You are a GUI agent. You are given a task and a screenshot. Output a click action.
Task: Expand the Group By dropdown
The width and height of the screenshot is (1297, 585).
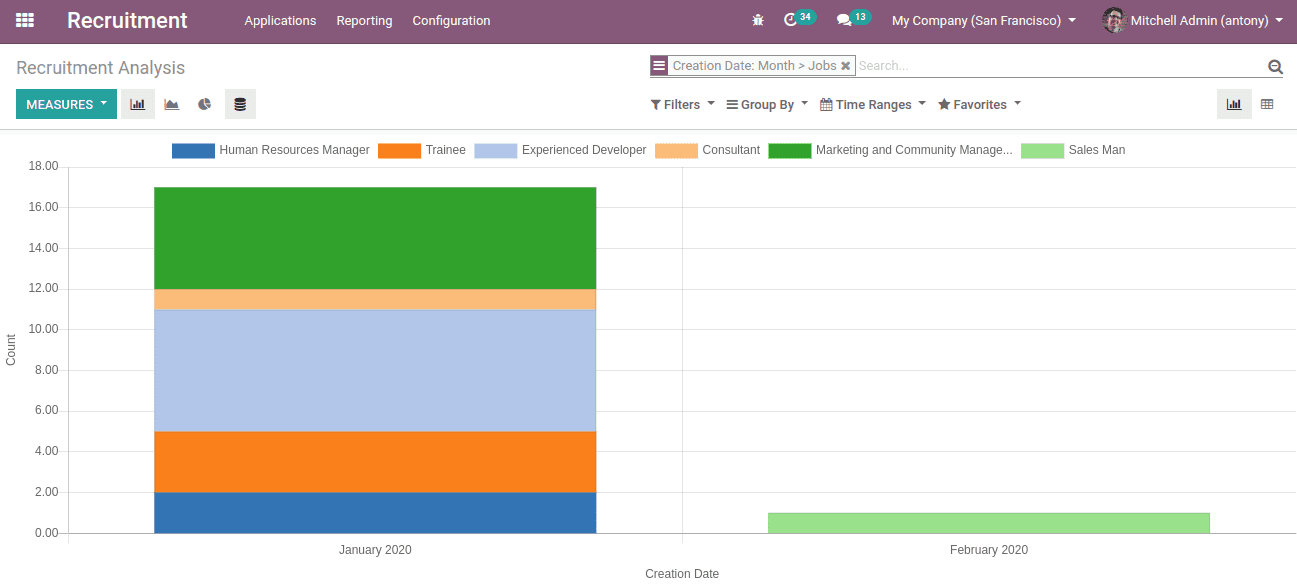767,104
